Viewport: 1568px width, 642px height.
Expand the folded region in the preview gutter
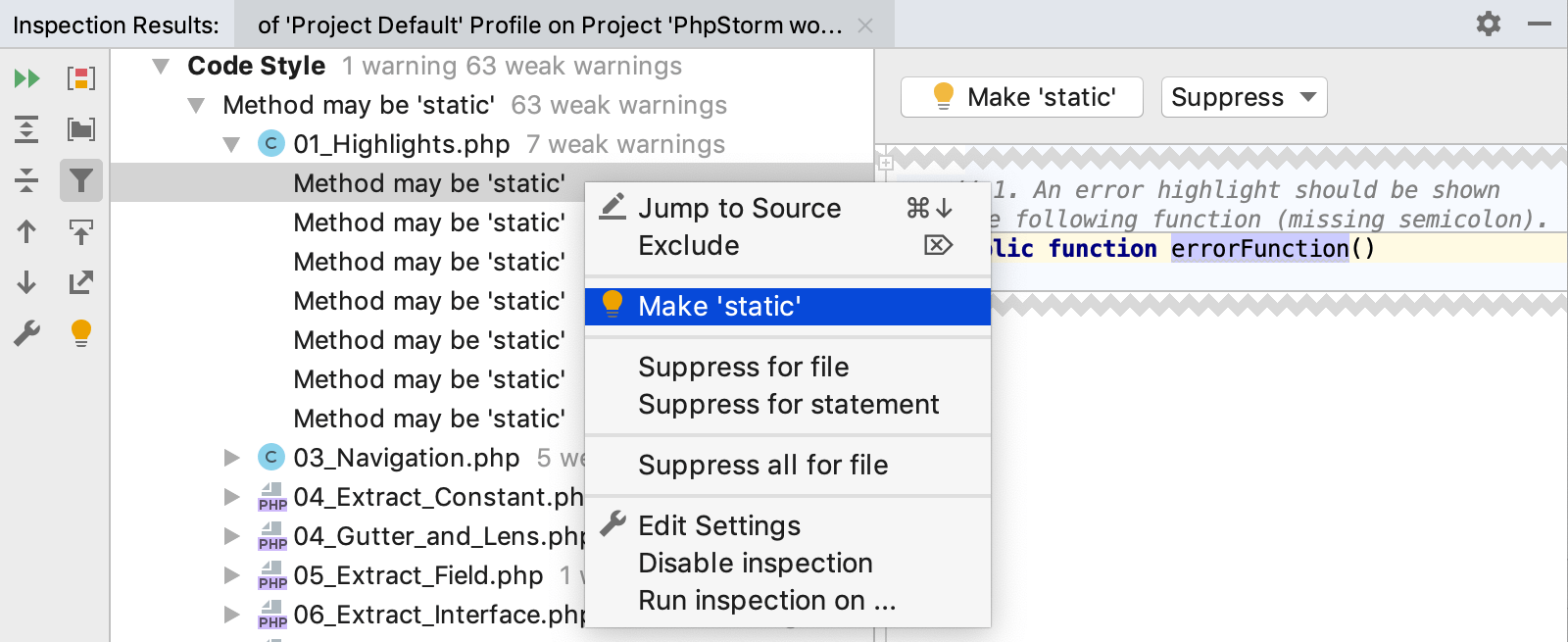click(886, 164)
